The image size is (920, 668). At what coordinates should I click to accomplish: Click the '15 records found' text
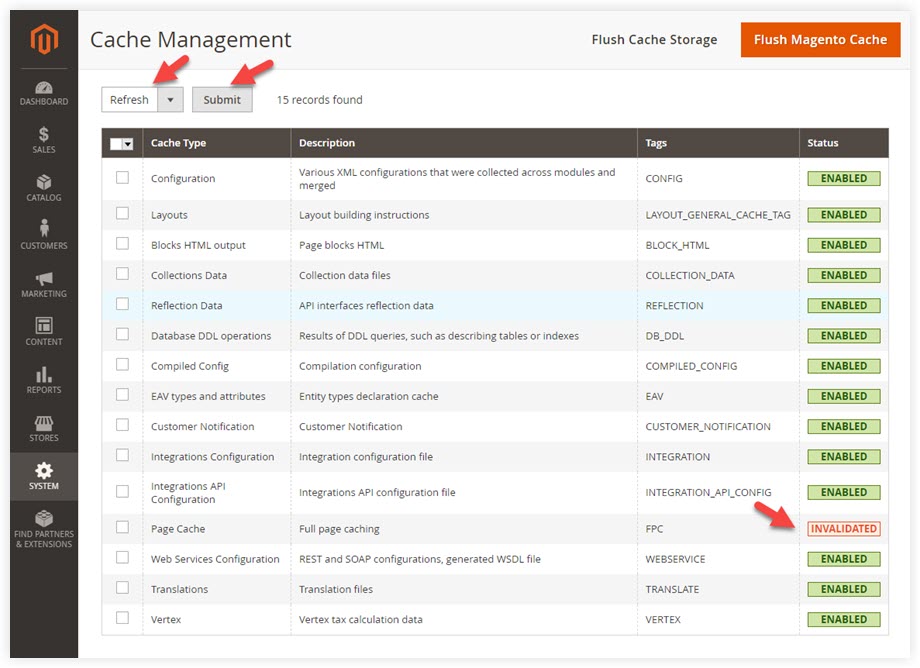tap(319, 100)
